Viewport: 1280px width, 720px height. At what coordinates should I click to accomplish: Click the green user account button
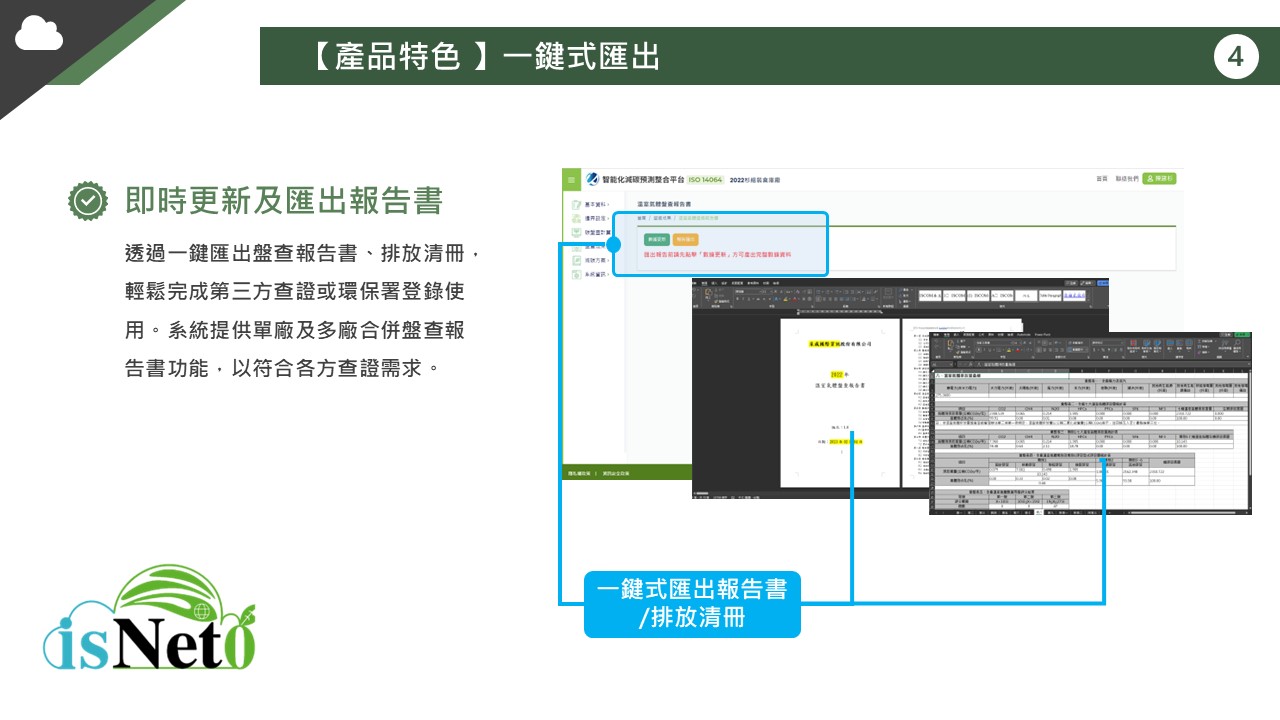tap(1160, 179)
